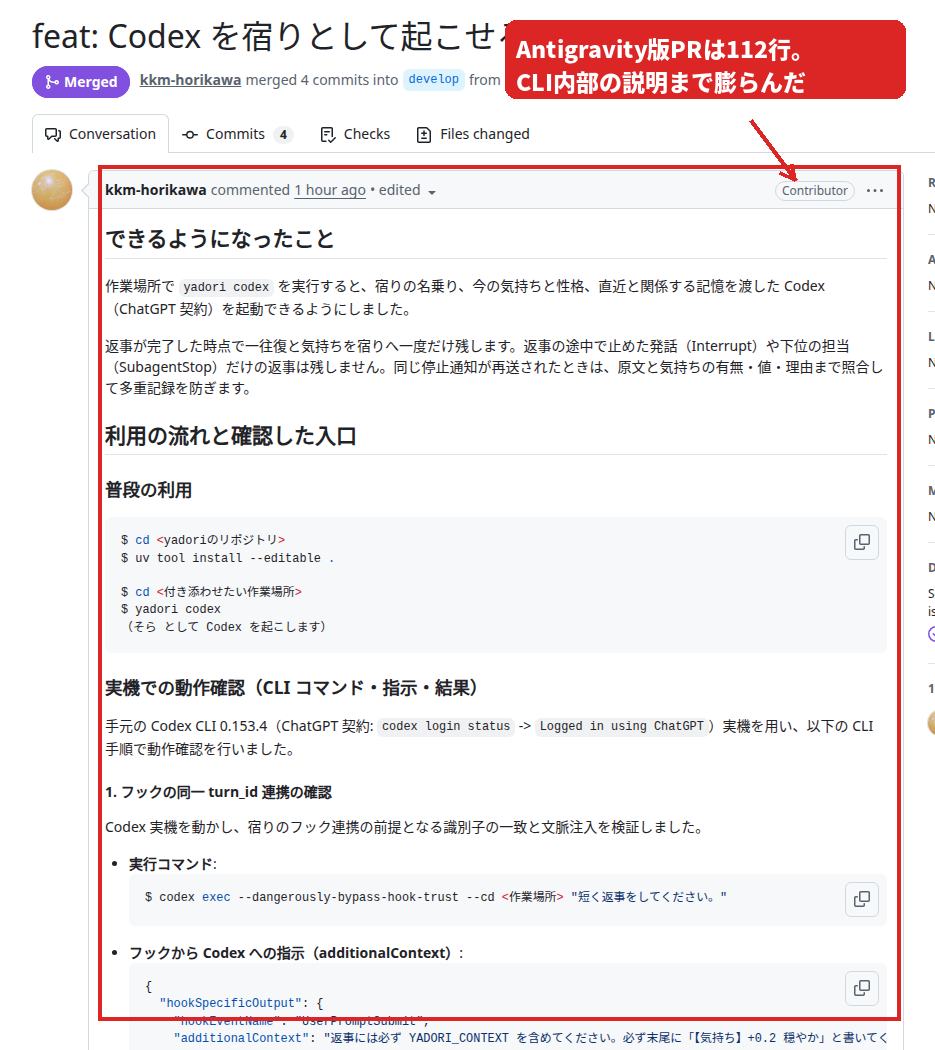Copy the yadori install code block
The height and width of the screenshot is (1050, 935).
point(862,542)
